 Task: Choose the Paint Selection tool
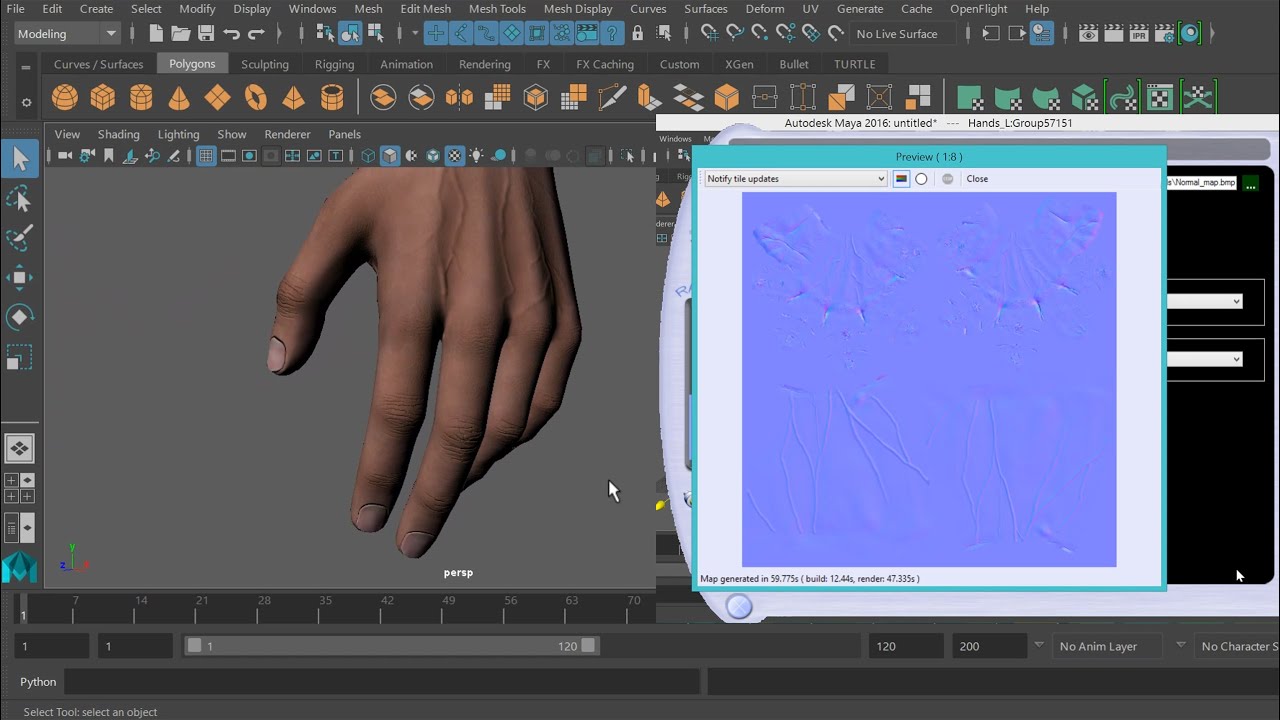[20, 238]
